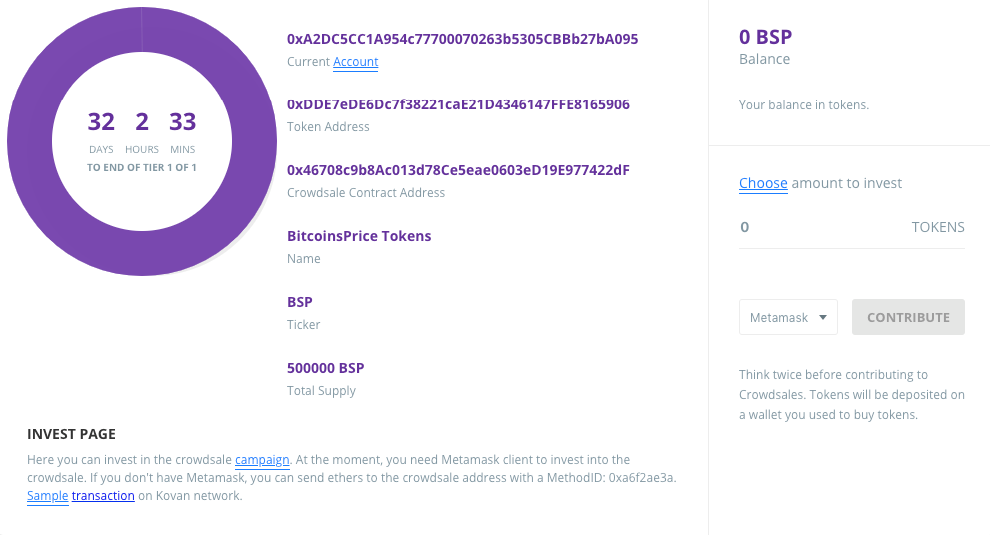Click the BitcoinsPrice Tokens name

(359, 236)
